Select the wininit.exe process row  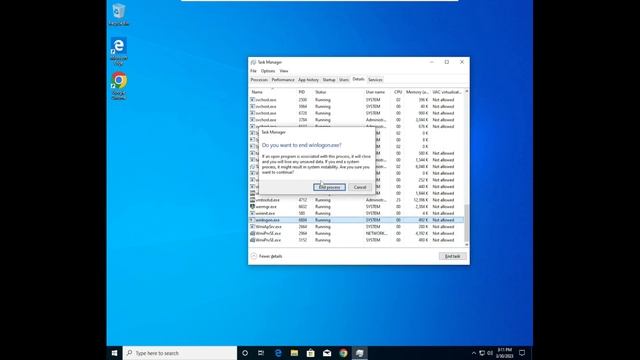(x=357, y=213)
